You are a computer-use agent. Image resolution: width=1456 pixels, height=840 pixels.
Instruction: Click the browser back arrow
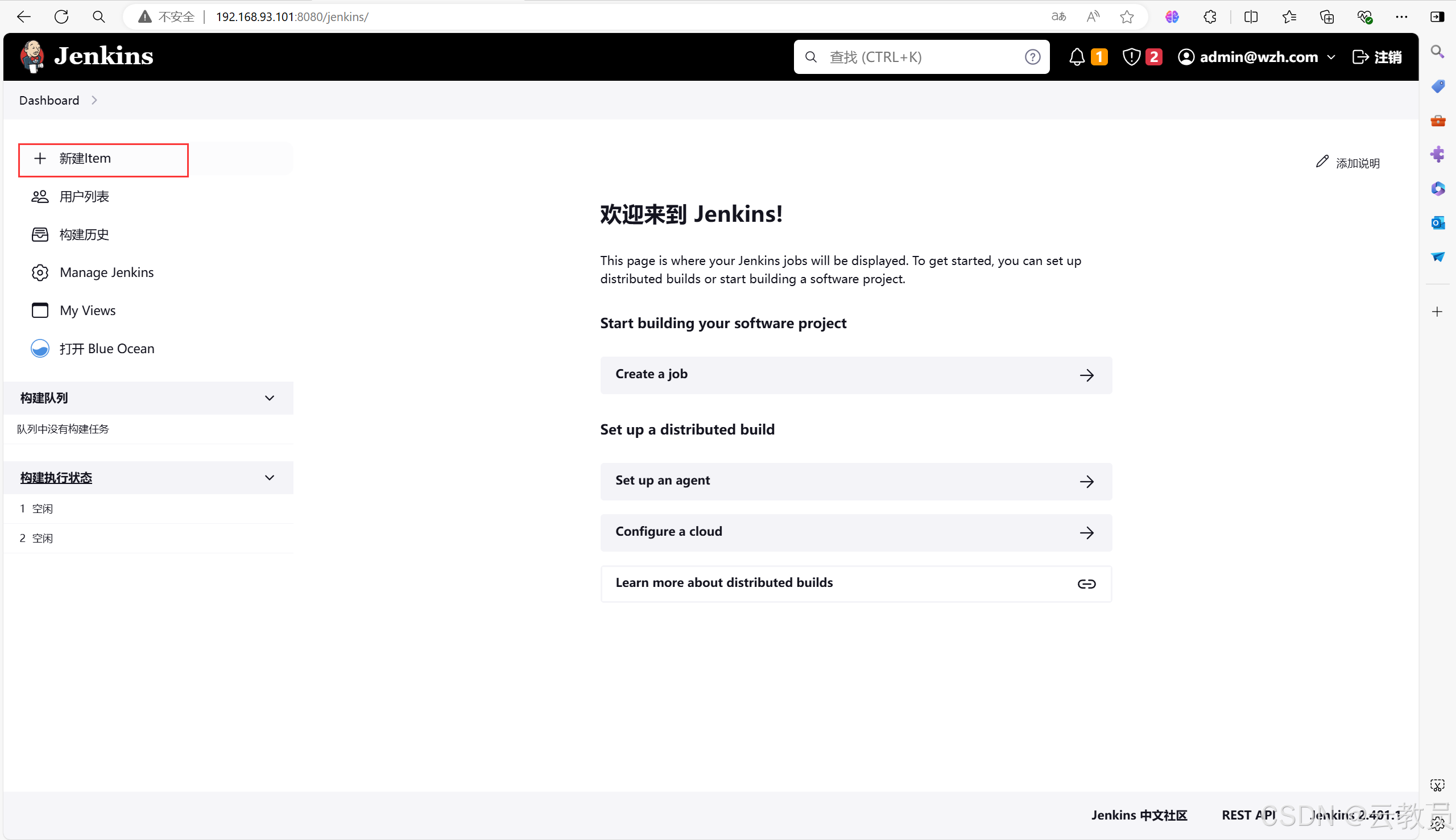click(24, 16)
